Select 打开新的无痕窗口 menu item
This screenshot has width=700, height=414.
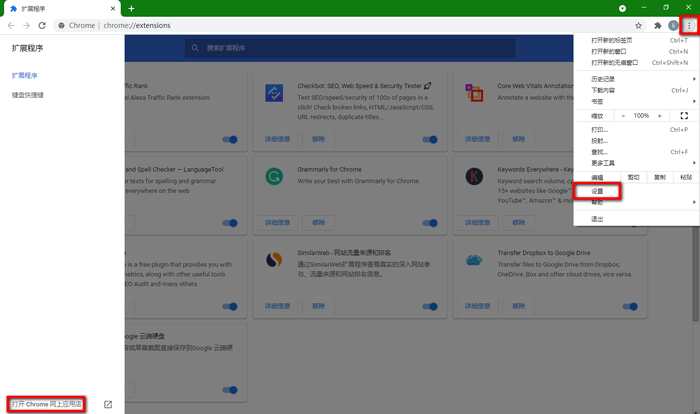pyautogui.click(x=637, y=63)
